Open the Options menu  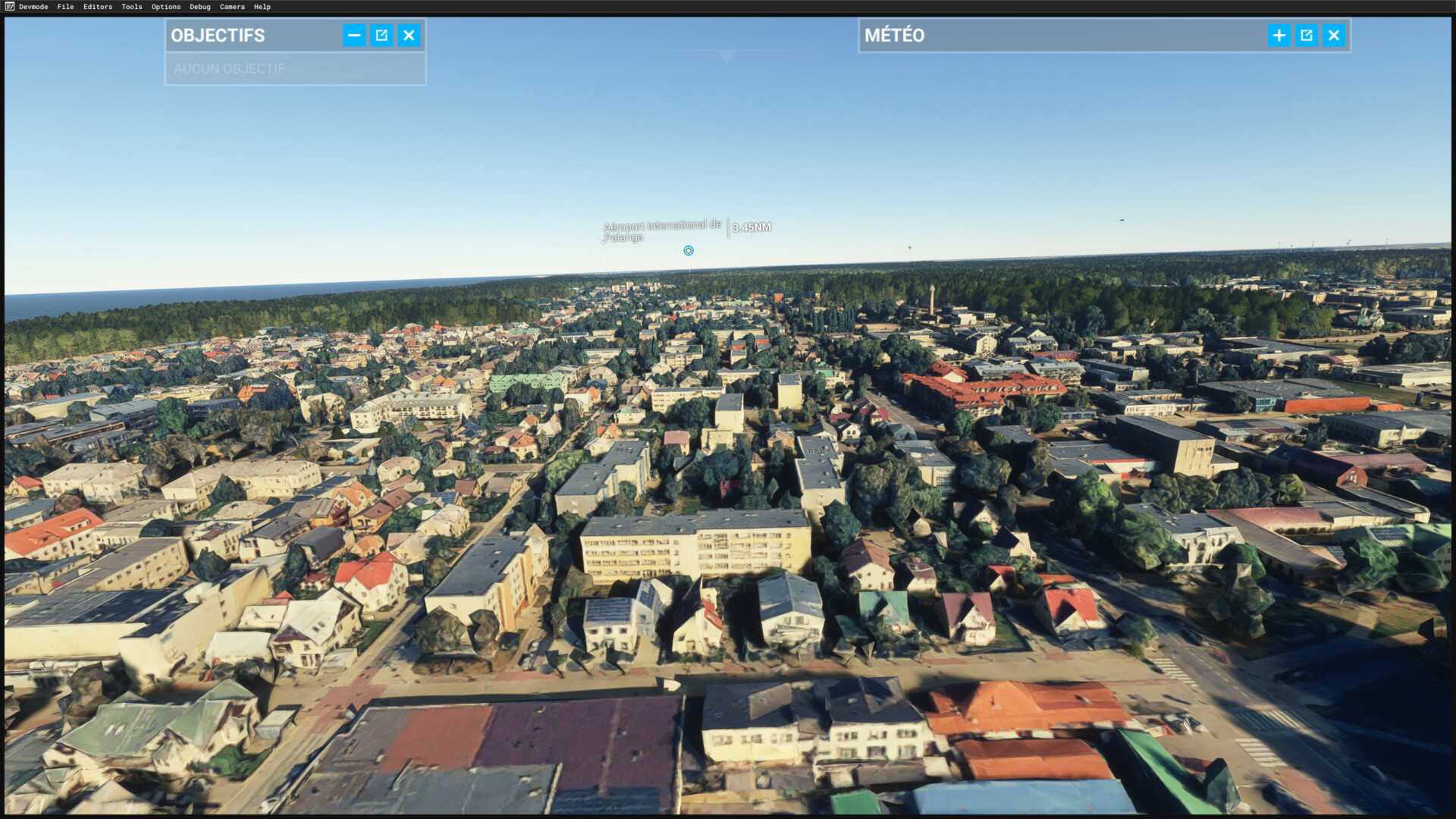(166, 7)
